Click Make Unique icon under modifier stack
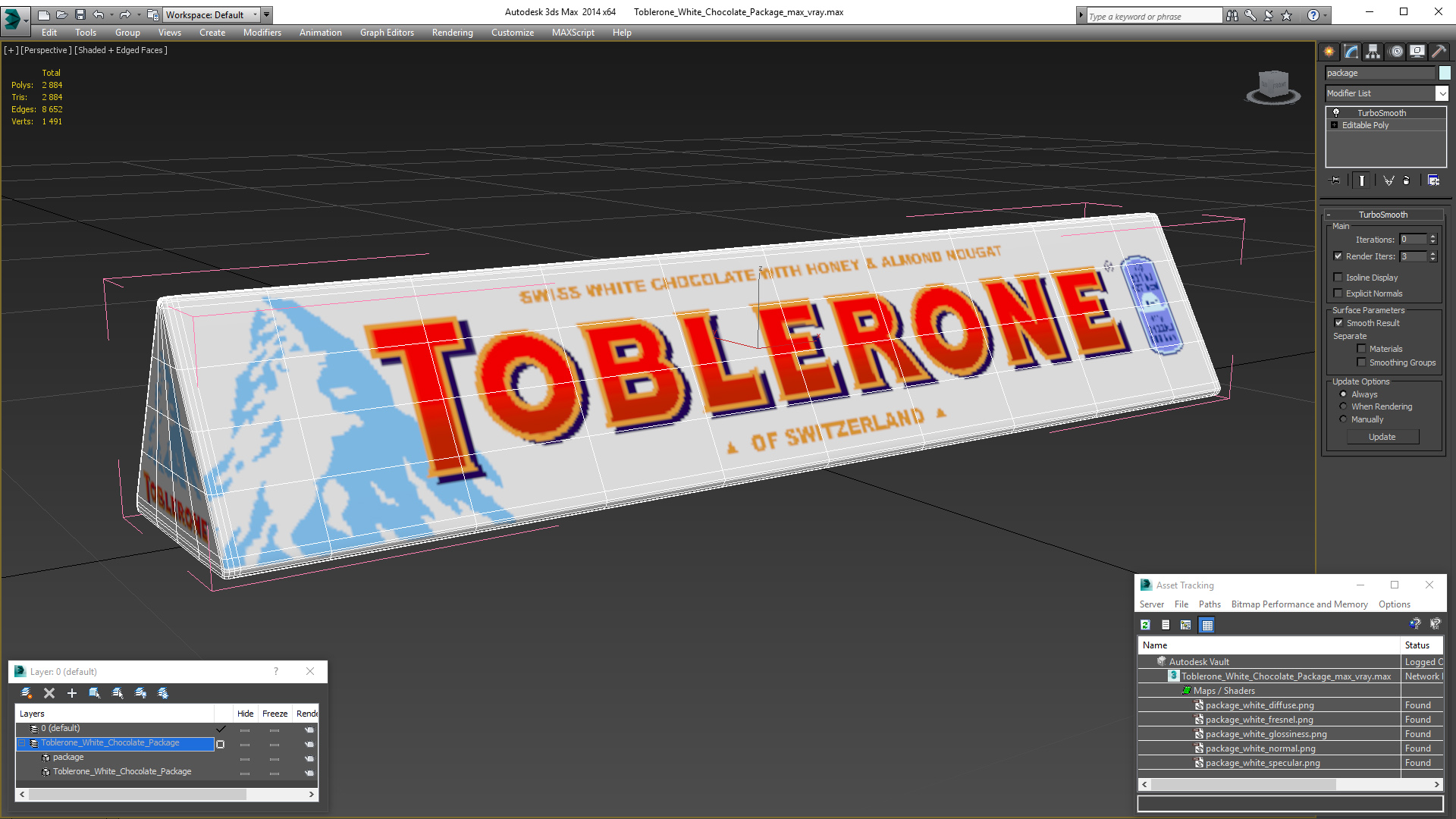The image size is (1456, 819). click(x=1389, y=180)
